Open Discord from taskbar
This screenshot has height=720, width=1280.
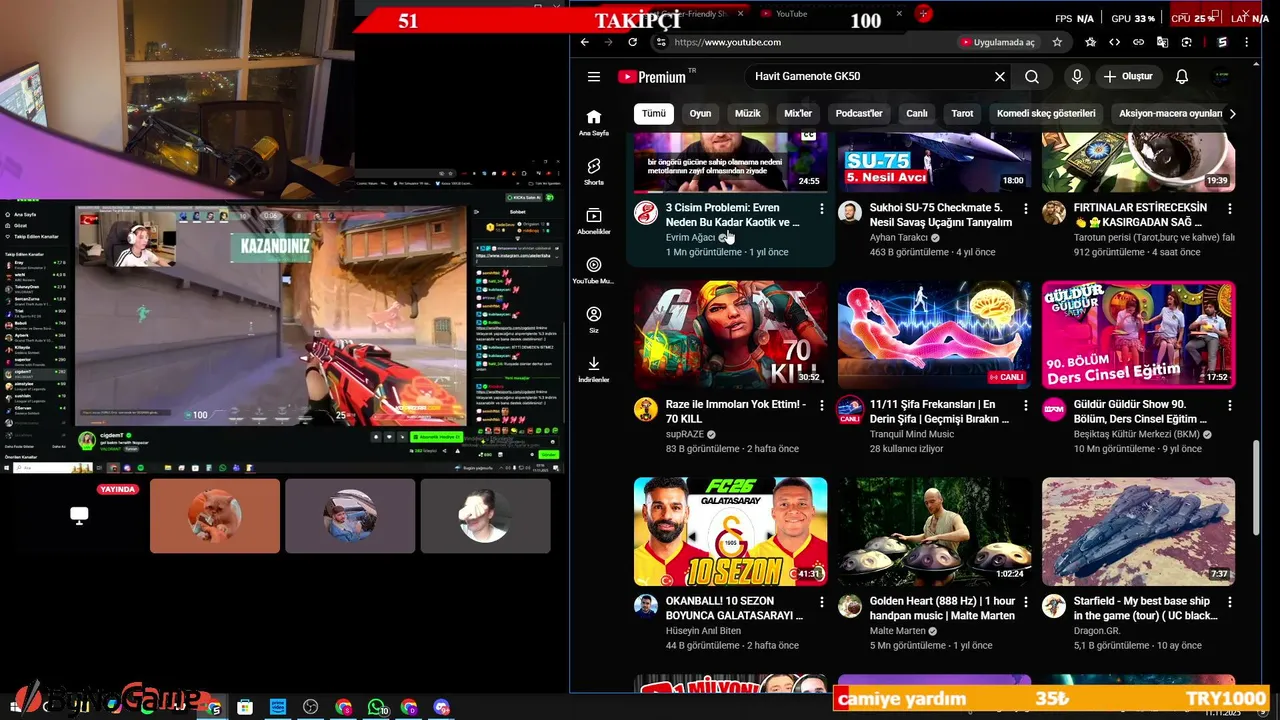pyautogui.click(x=442, y=707)
